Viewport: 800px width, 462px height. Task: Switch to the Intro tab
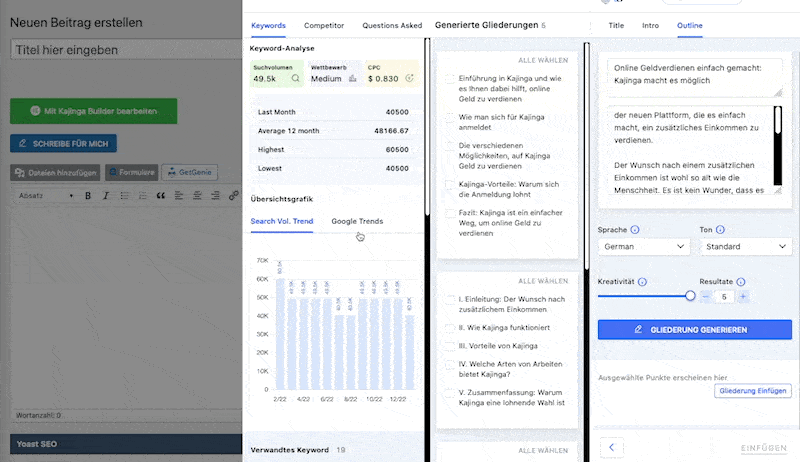click(650, 25)
